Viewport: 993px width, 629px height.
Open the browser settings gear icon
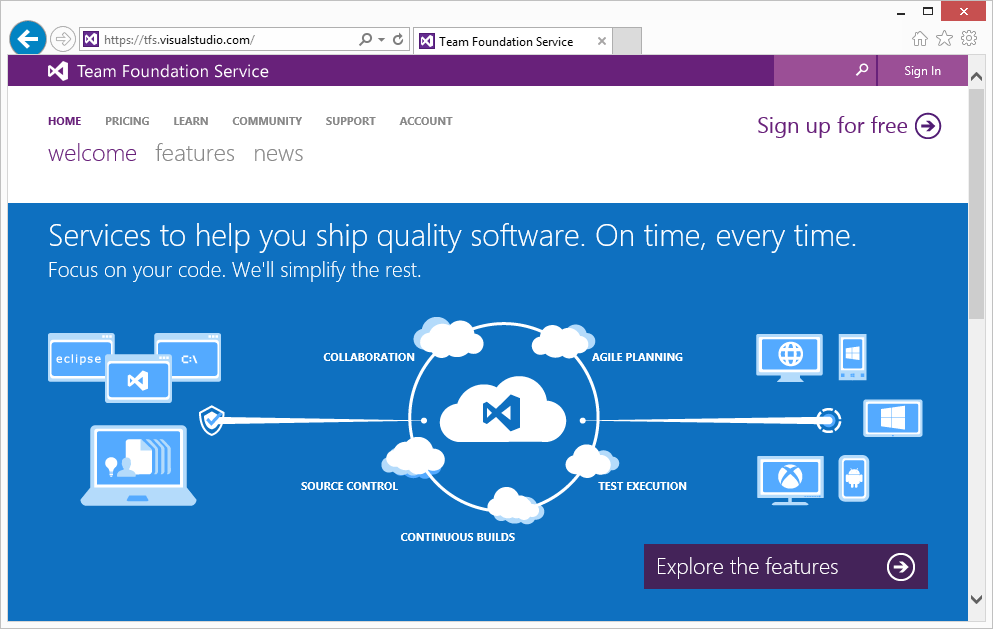[x=968, y=39]
